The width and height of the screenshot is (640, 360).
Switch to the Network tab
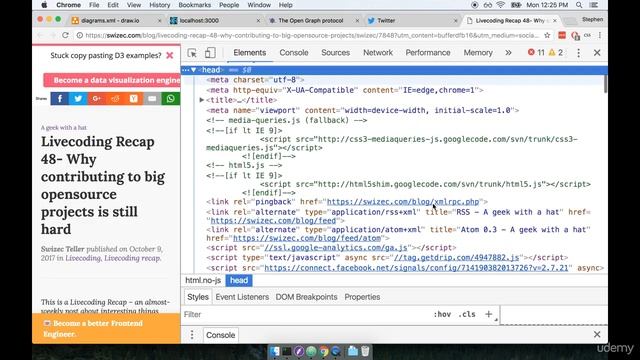click(x=378, y=53)
